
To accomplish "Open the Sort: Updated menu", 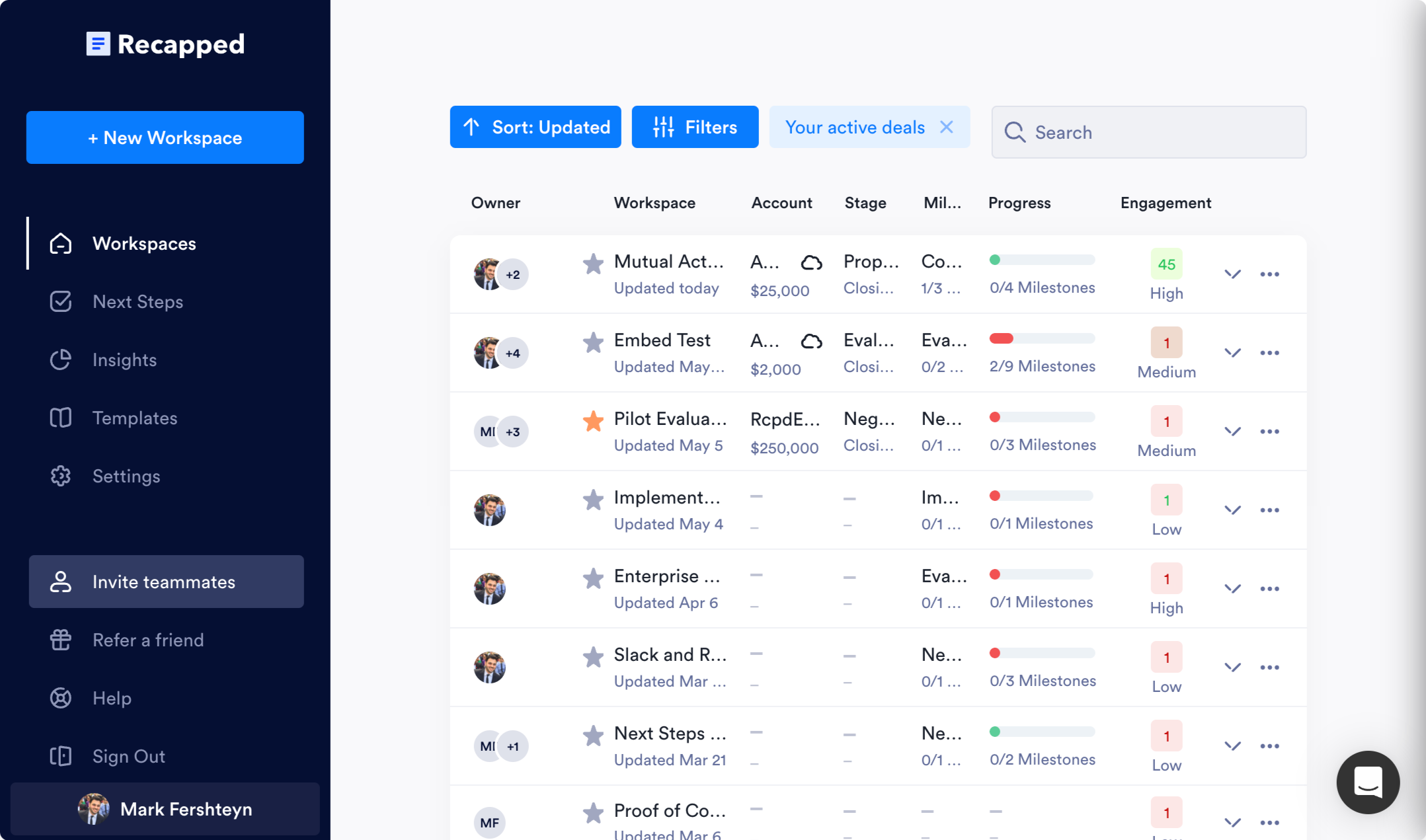I will 535,127.
